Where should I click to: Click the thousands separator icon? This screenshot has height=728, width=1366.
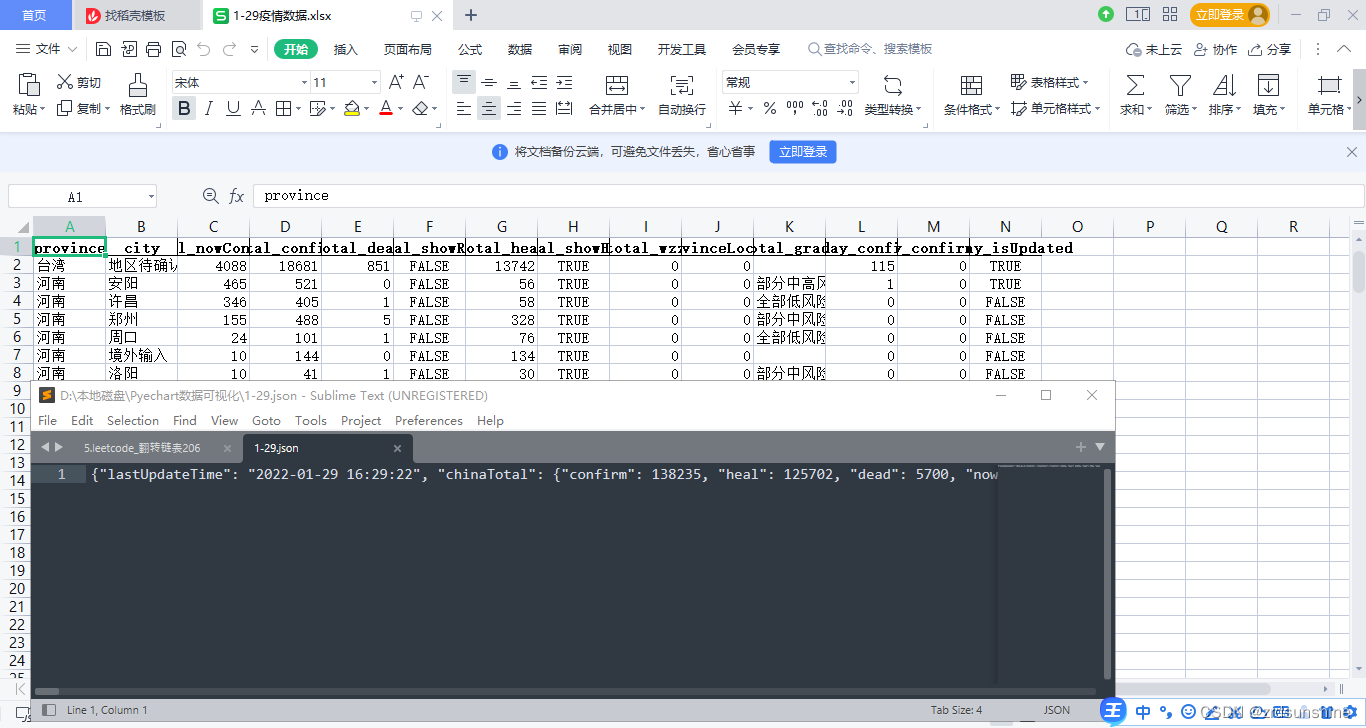[x=795, y=109]
